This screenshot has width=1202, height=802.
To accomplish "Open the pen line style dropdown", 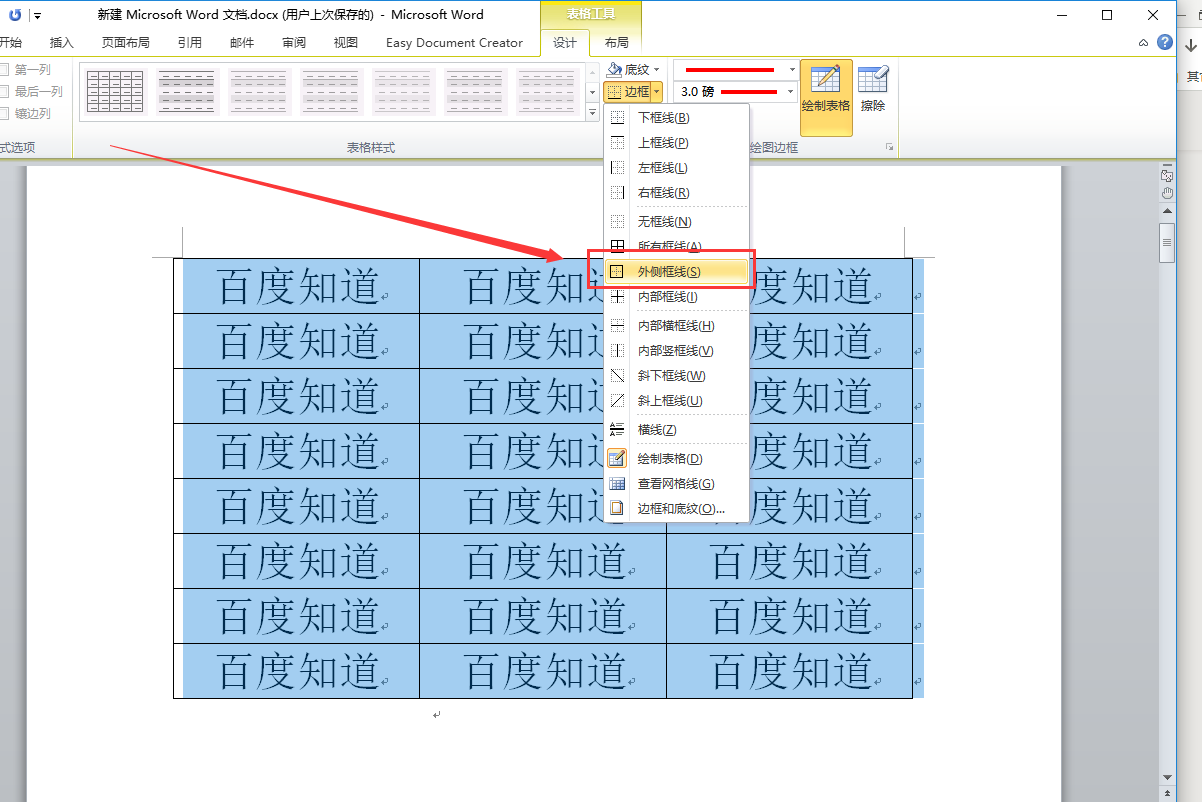I will [x=793, y=70].
